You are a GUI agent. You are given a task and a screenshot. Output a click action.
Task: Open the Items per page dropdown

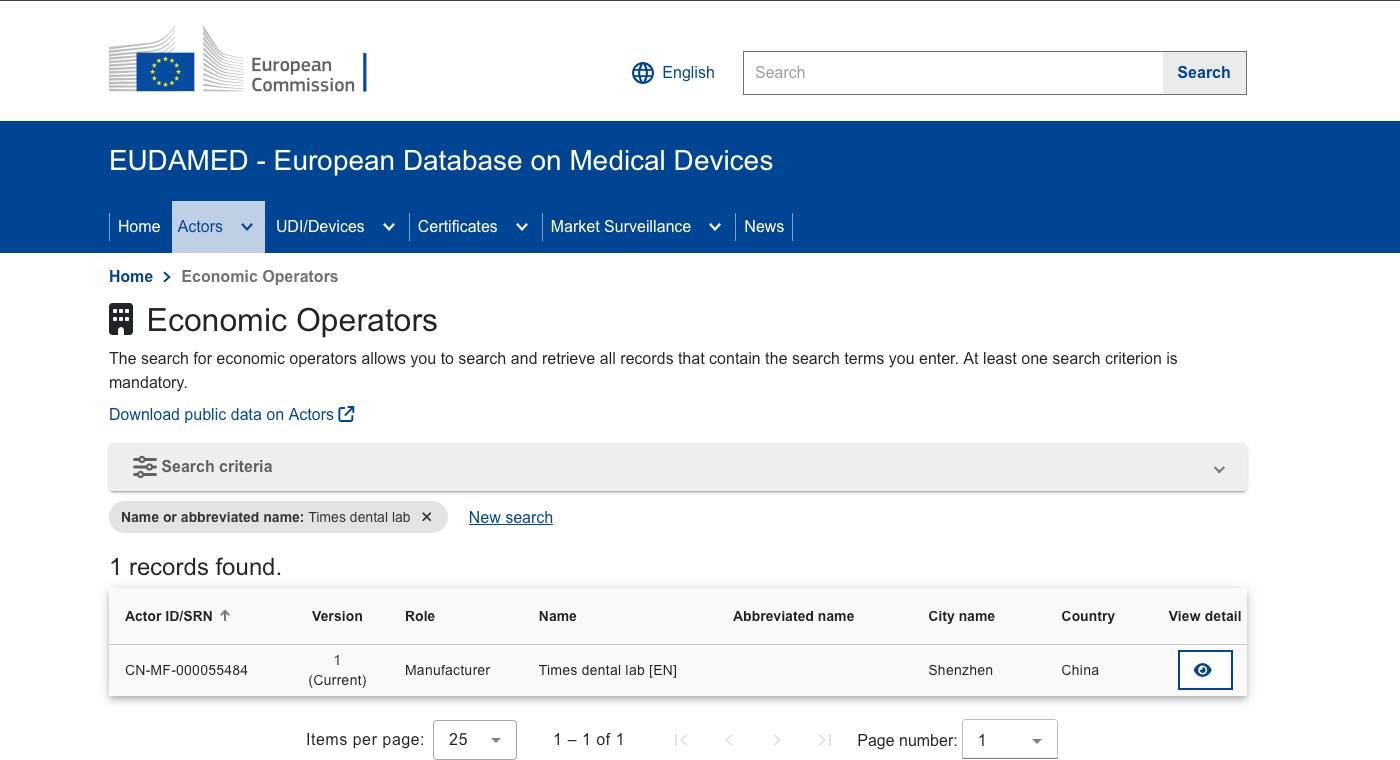click(475, 740)
